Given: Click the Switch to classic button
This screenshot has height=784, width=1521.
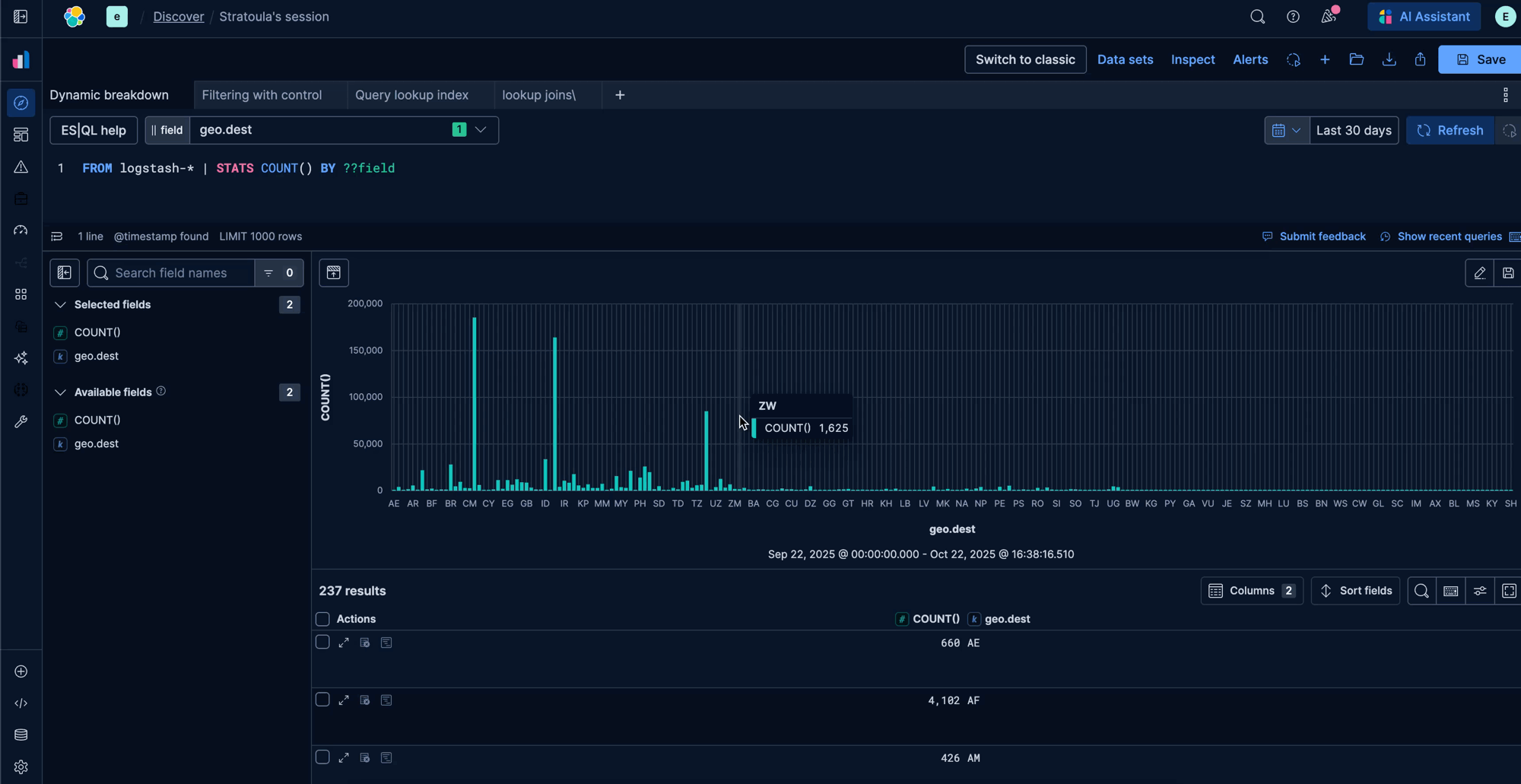Looking at the screenshot, I should [1024, 59].
